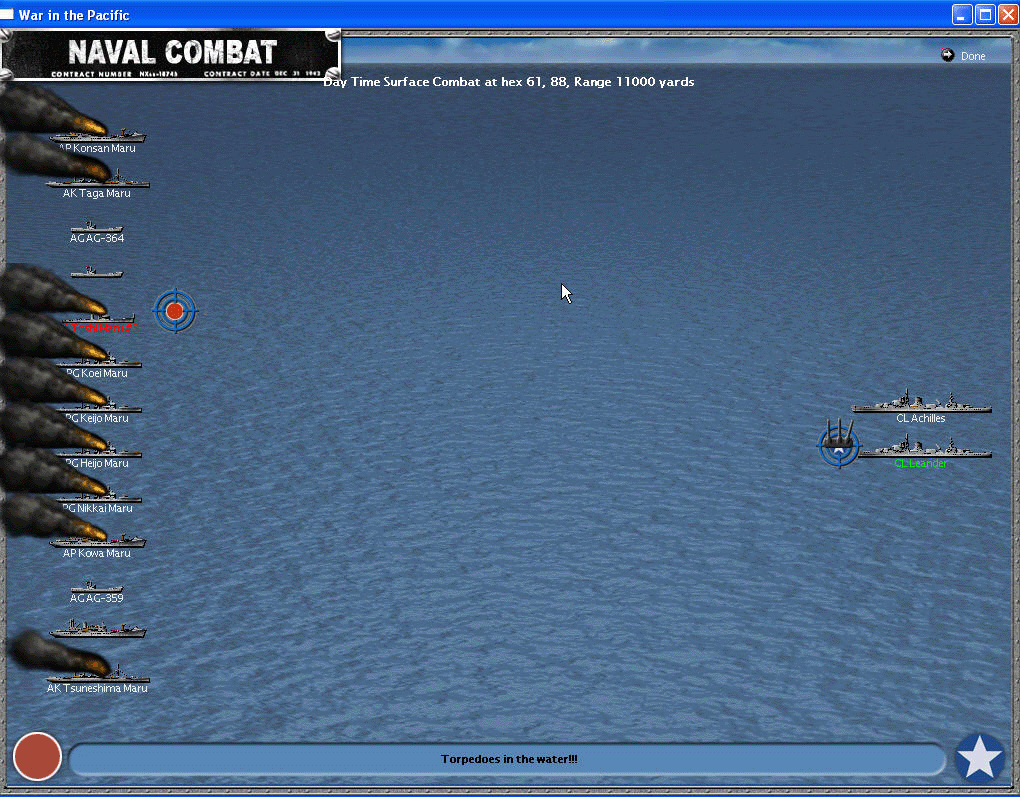Select the unlabeled ship between AG-364 and Toshi Maru
The width and height of the screenshot is (1020, 797).
[96, 272]
